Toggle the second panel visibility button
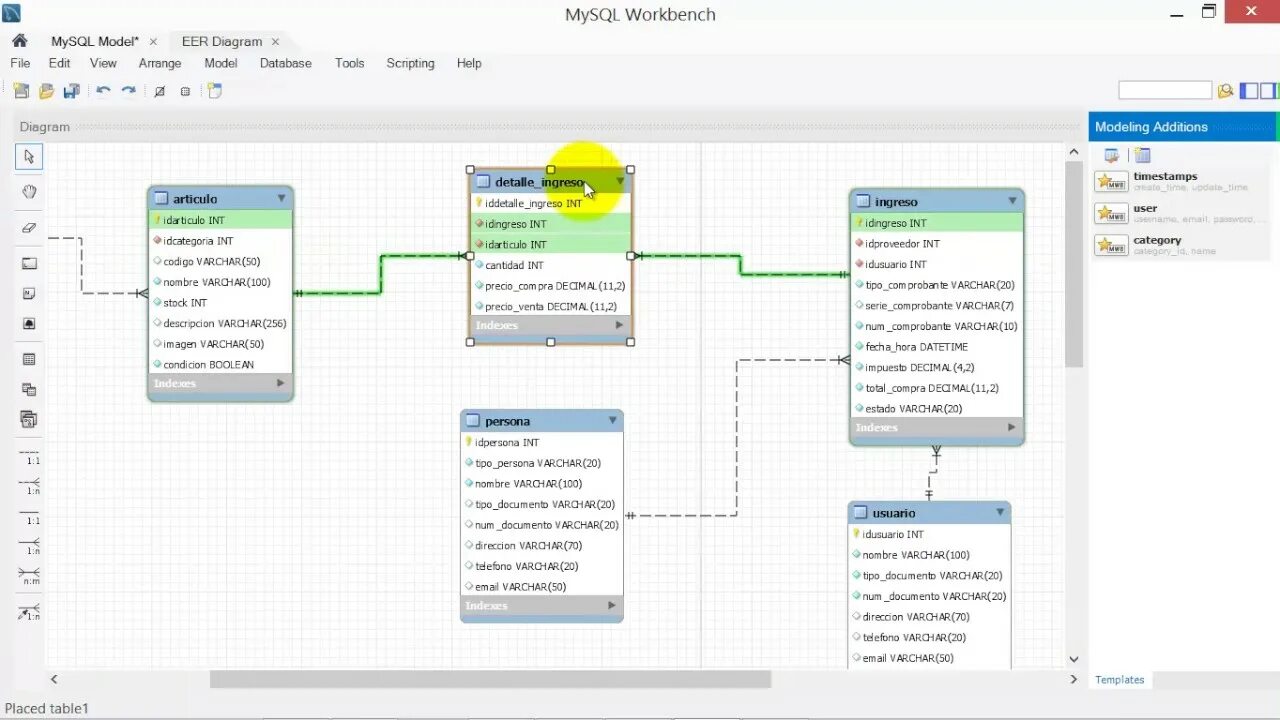The height and width of the screenshot is (720, 1280). (1269, 91)
